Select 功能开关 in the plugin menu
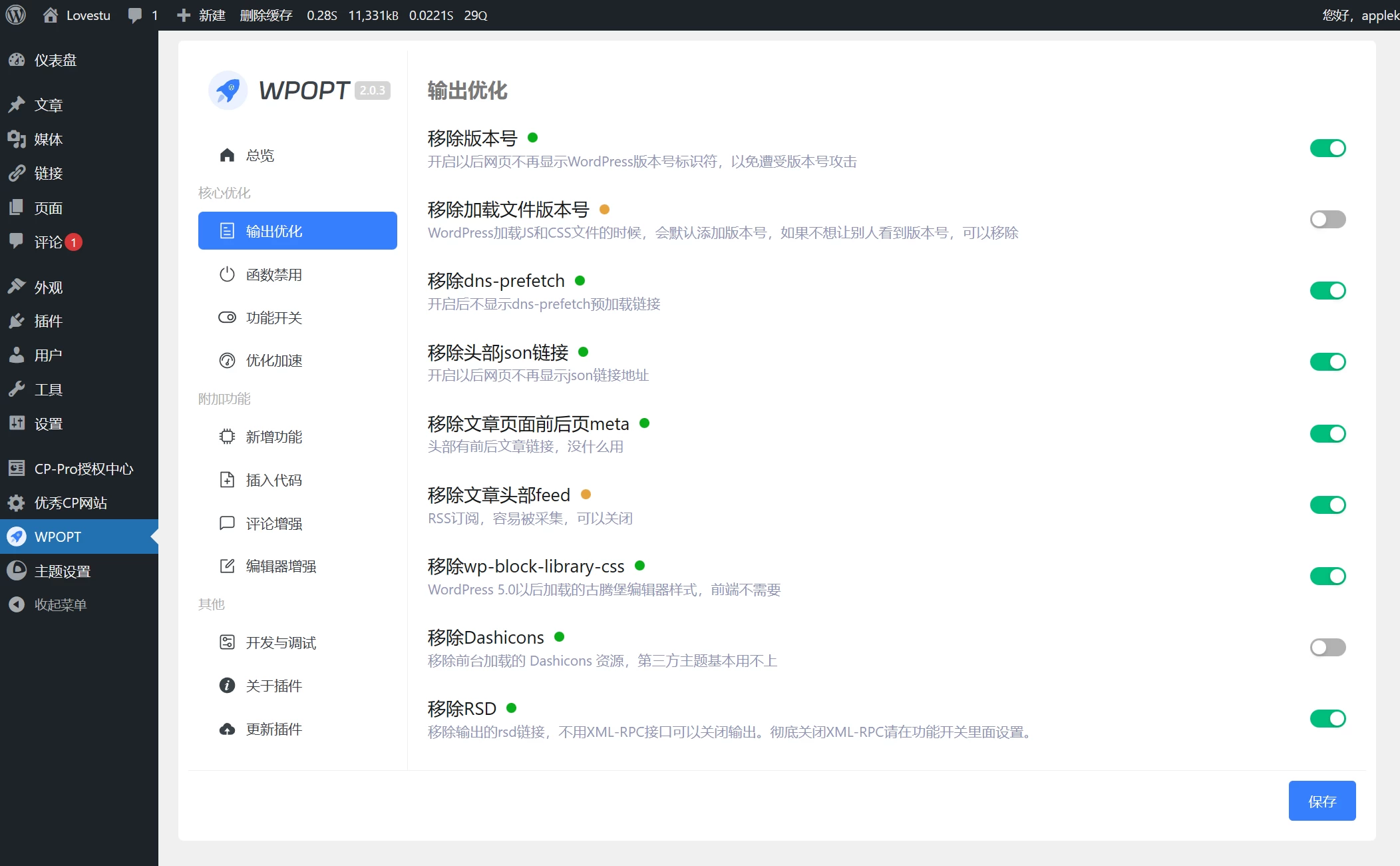 (273, 318)
